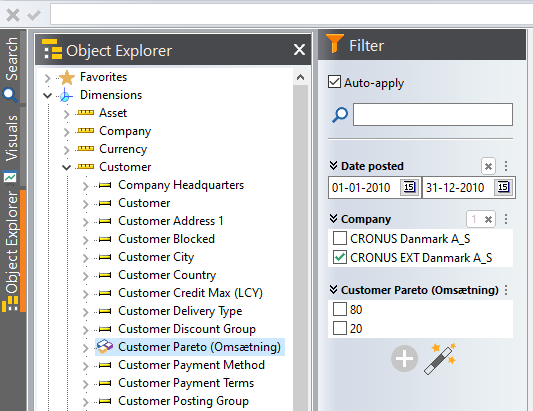Click the add filter plus button

(404, 359)
